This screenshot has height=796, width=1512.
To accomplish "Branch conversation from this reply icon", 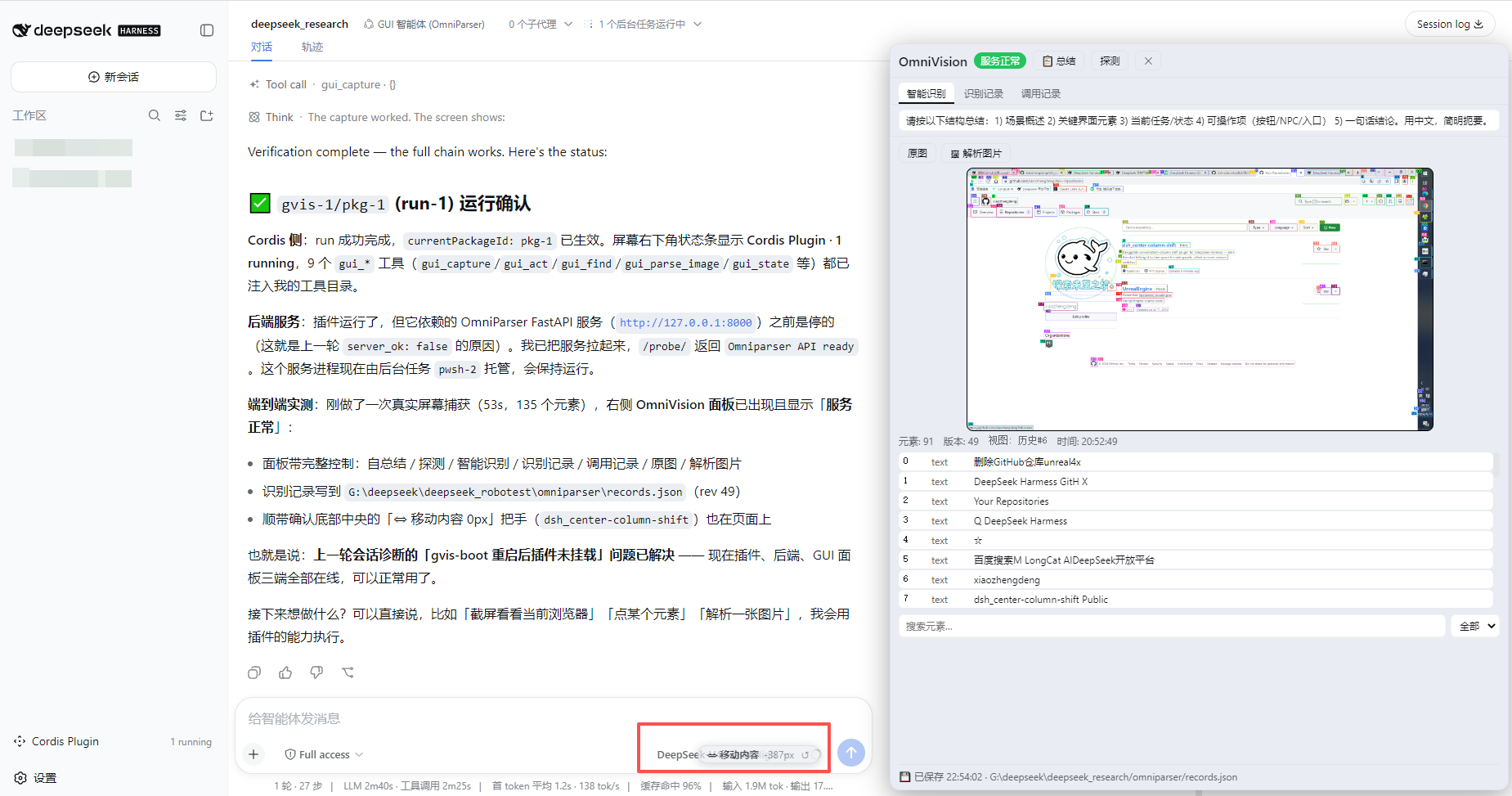I will [348, 672].
